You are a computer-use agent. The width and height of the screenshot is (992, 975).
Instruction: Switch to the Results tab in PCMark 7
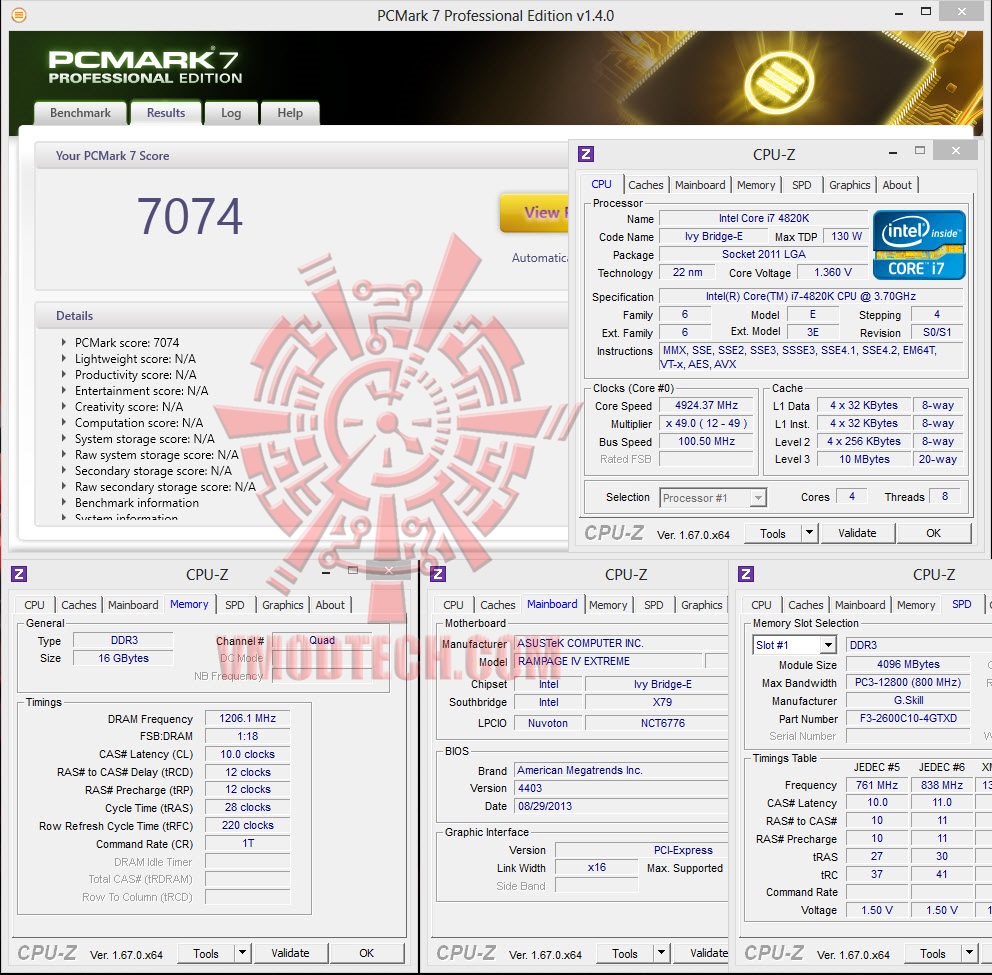[166, 113]
